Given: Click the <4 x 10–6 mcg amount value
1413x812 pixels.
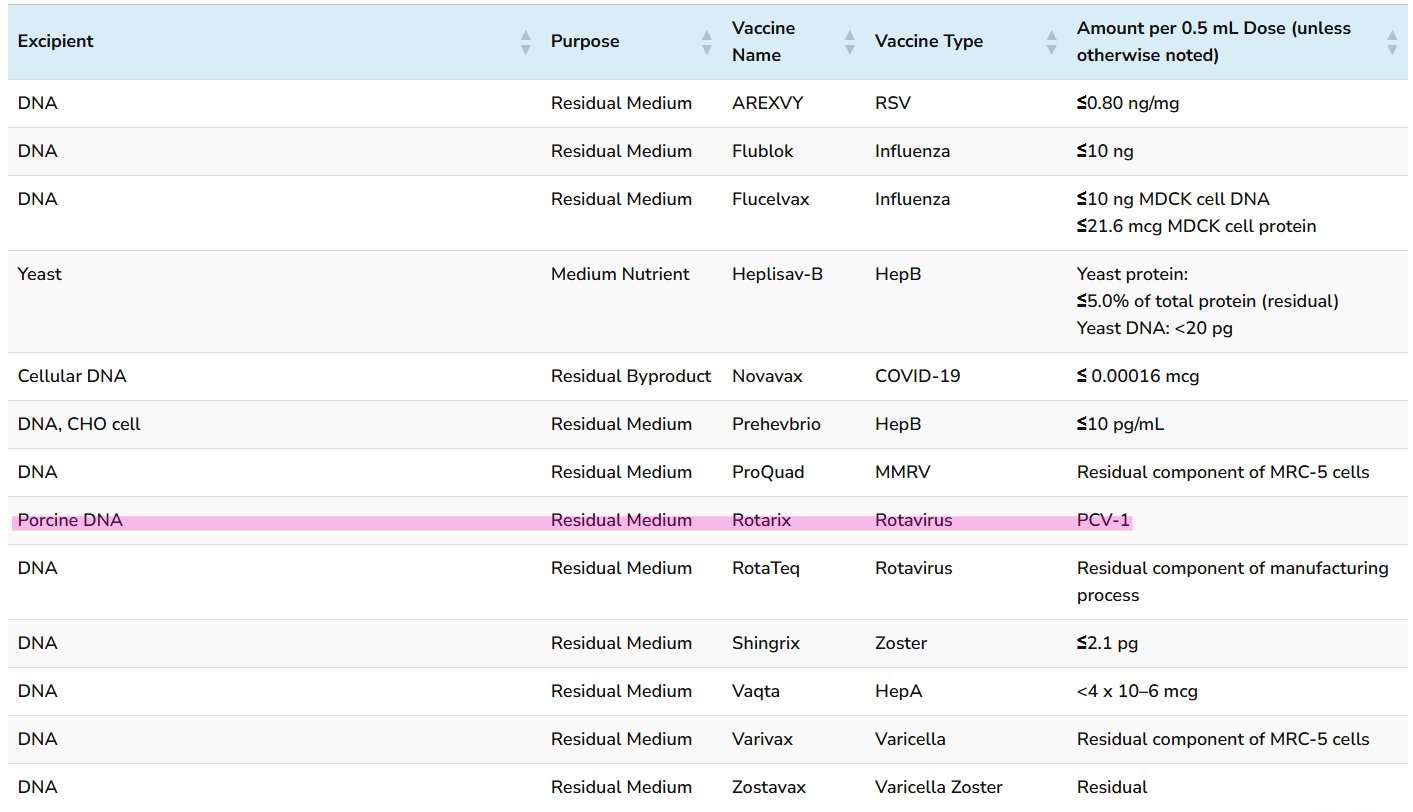Looking at the screenshot, I should [x=1137, y=691].
